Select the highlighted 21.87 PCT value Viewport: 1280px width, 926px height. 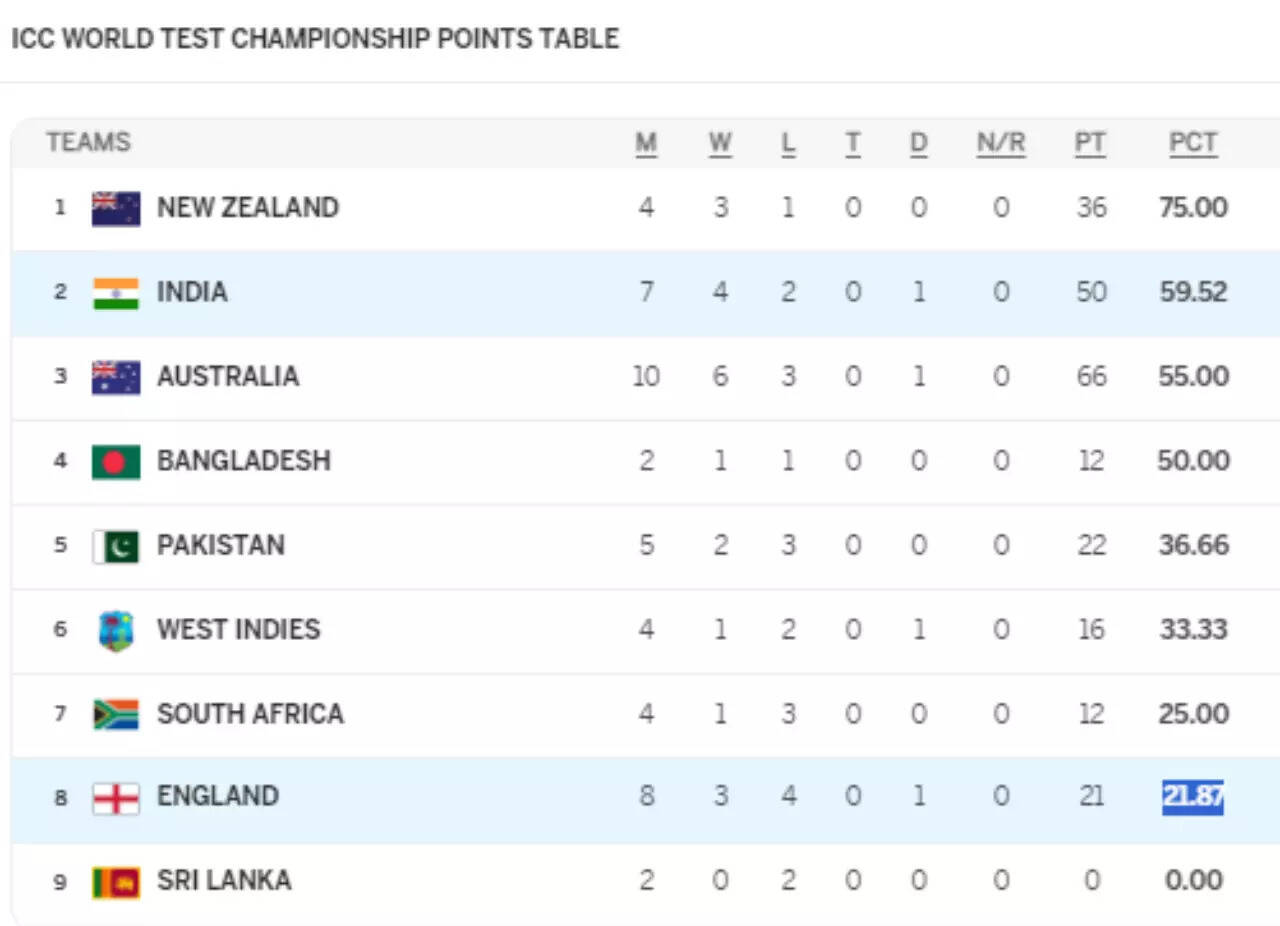[x=1192, y=797]
